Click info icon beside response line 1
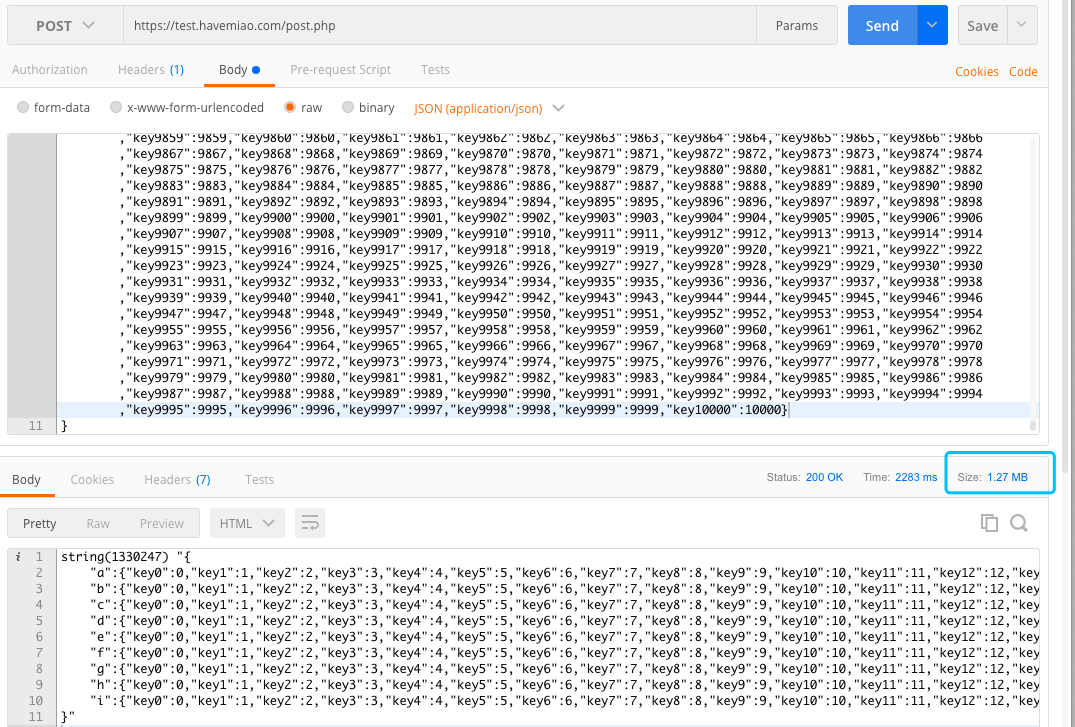This screenshot has height=727, width=1075. [18, 557]
